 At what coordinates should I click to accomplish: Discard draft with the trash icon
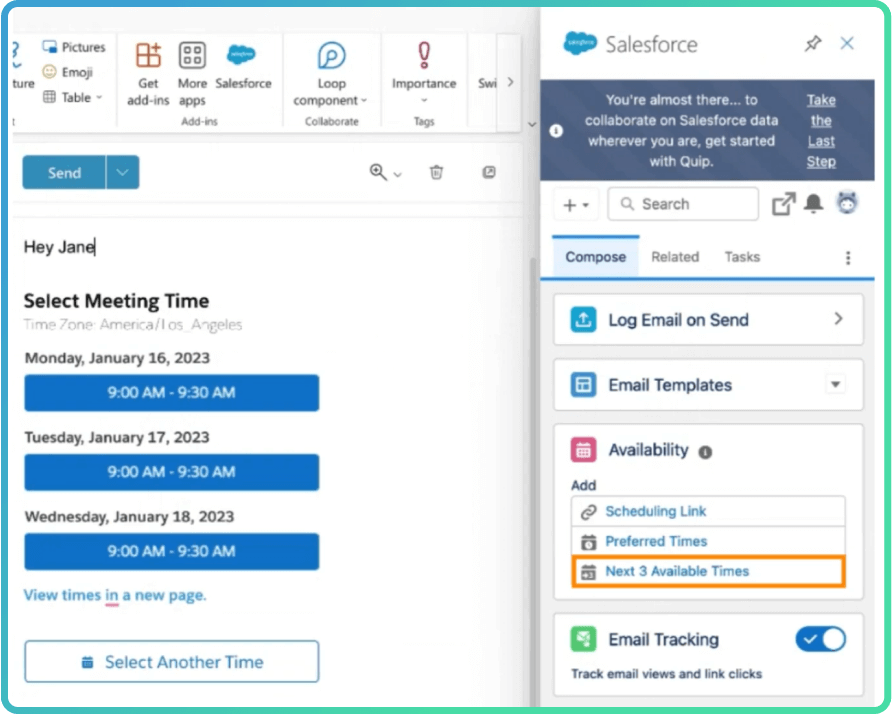(436, 172)
